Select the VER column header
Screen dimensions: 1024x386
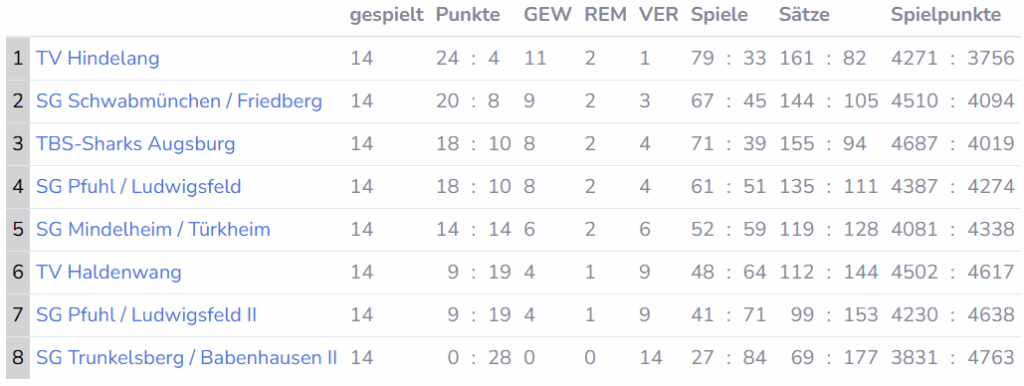point(658,16)
